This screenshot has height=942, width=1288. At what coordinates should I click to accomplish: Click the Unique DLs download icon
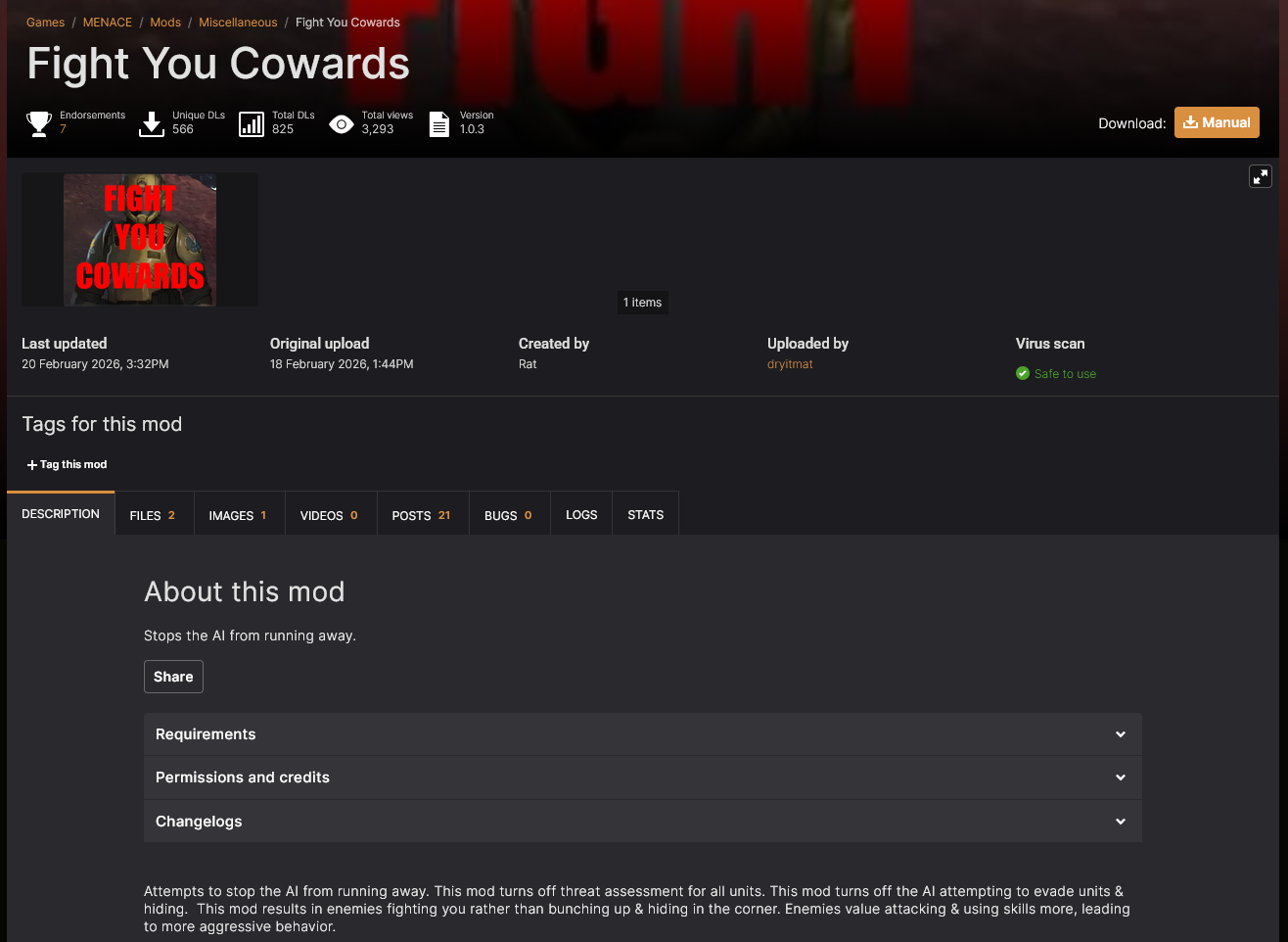pyautogui.click(x=152, y=123)
